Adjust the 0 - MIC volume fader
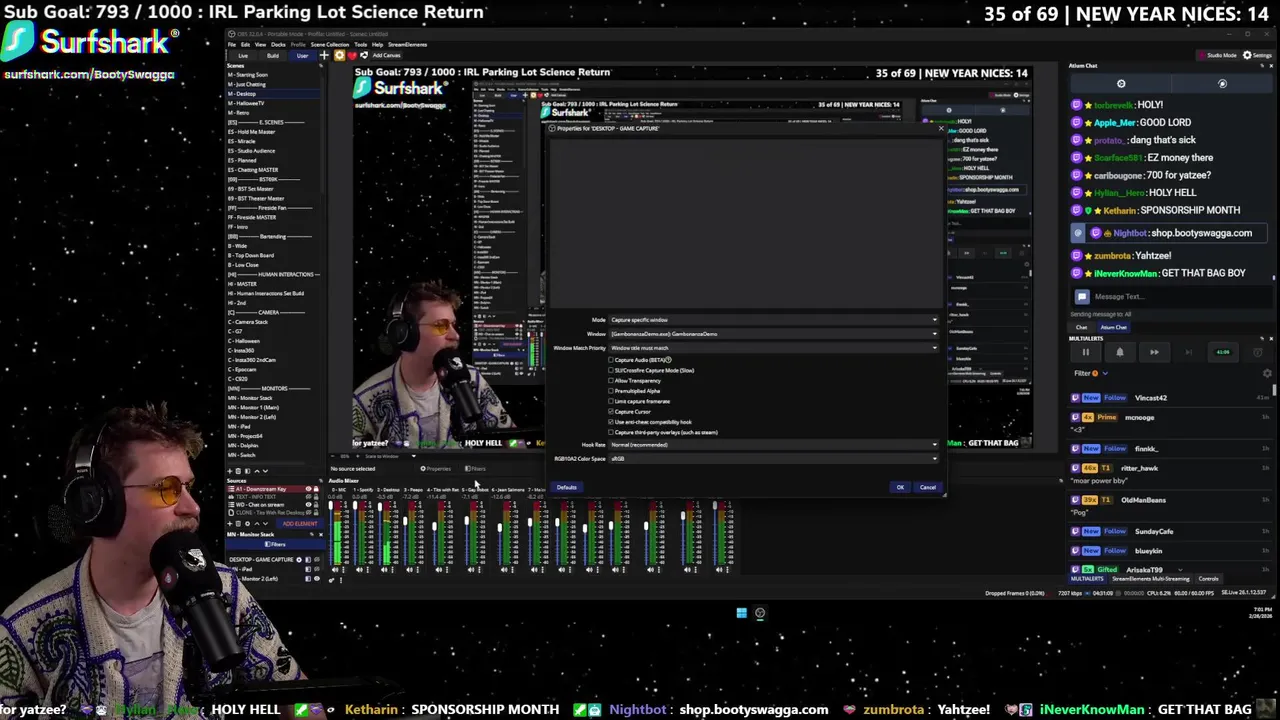Image resolution: width=1280 pixels, height=720 pixels. [331, 505]
